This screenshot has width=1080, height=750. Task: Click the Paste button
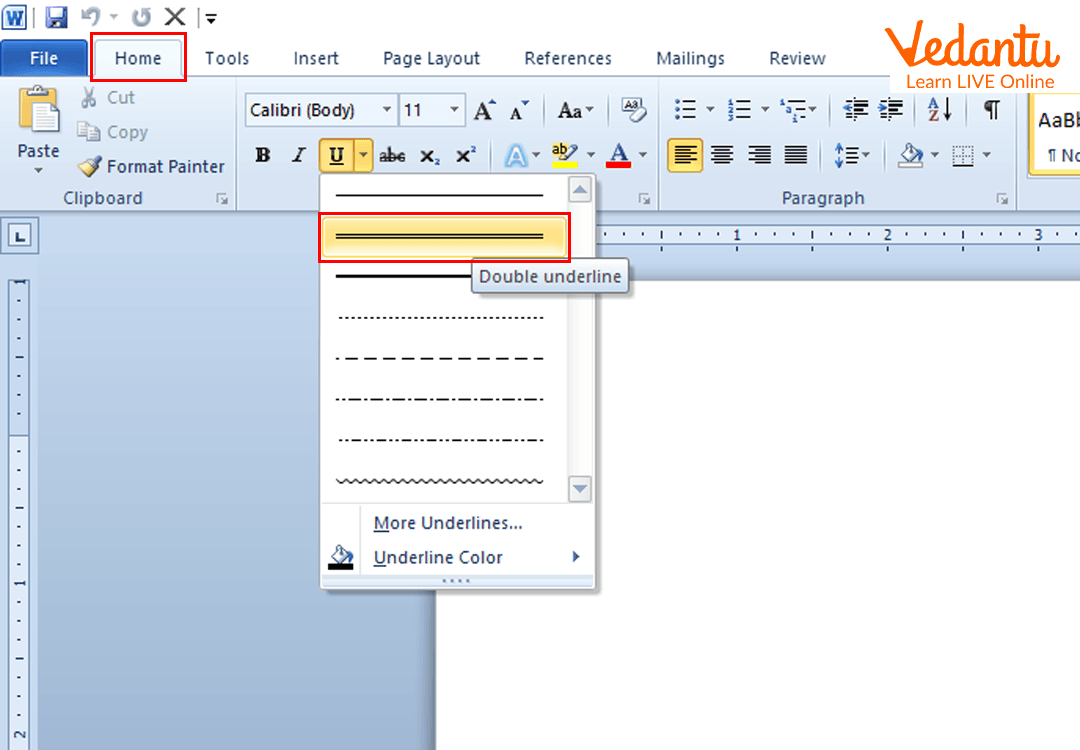38,130
